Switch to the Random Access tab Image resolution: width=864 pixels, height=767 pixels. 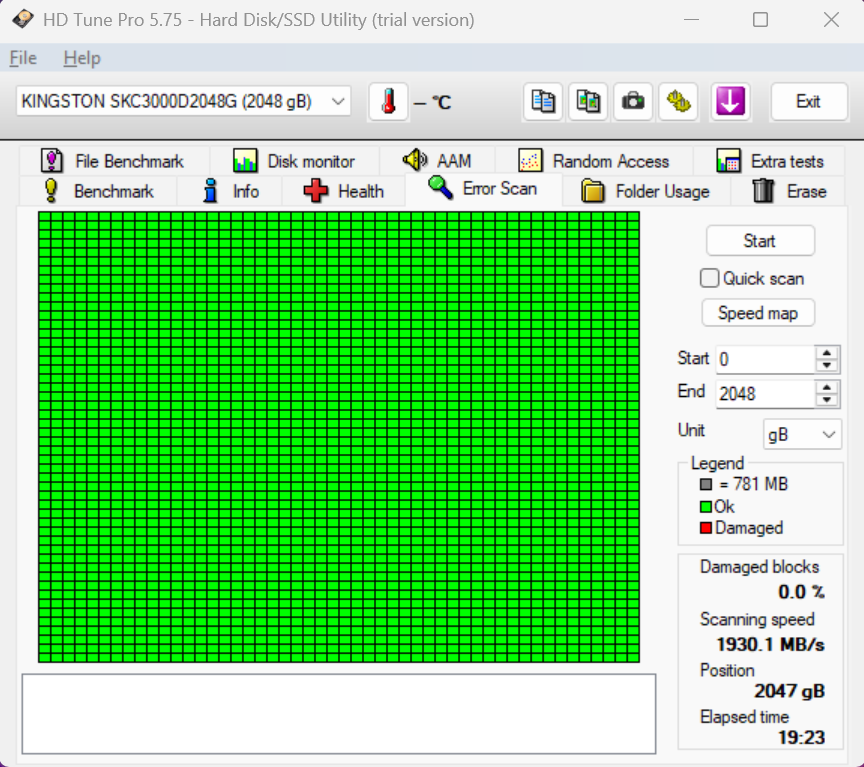coord(594,161)
